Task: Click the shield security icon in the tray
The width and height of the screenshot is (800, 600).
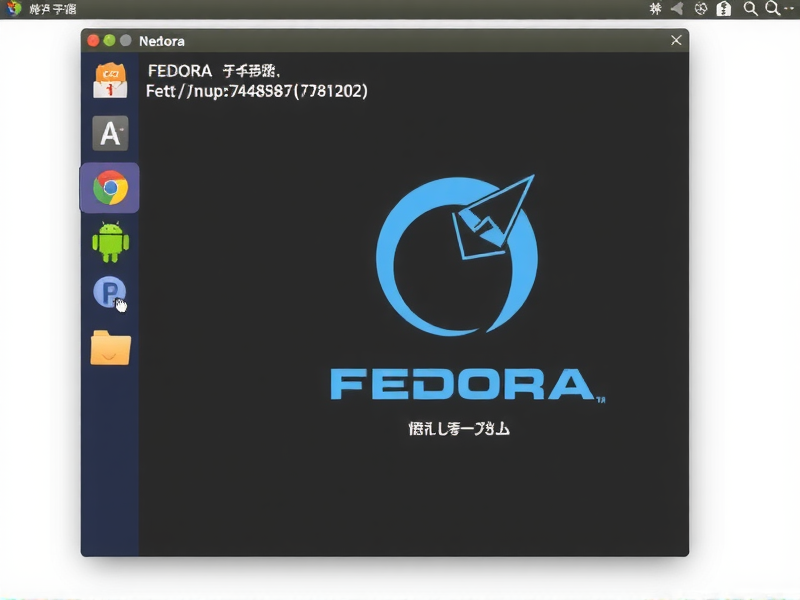Action: point(724,8)
